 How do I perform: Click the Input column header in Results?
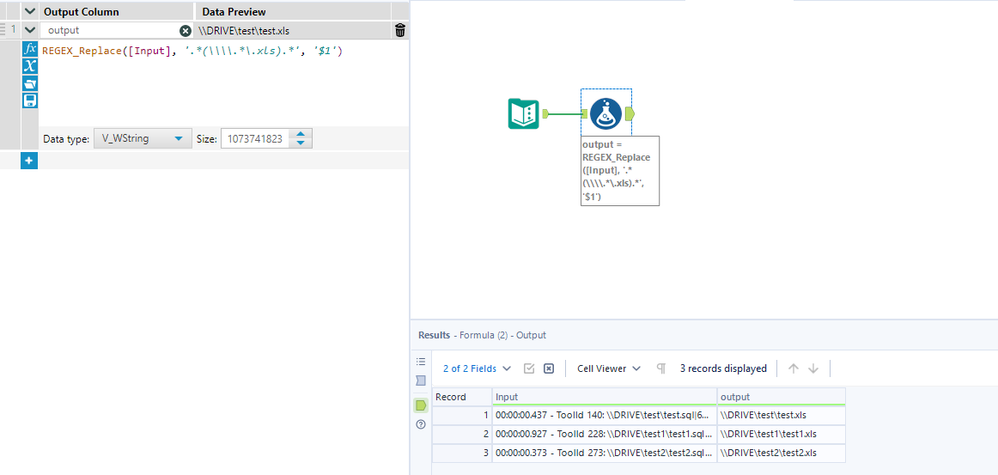tap(605, 397)
